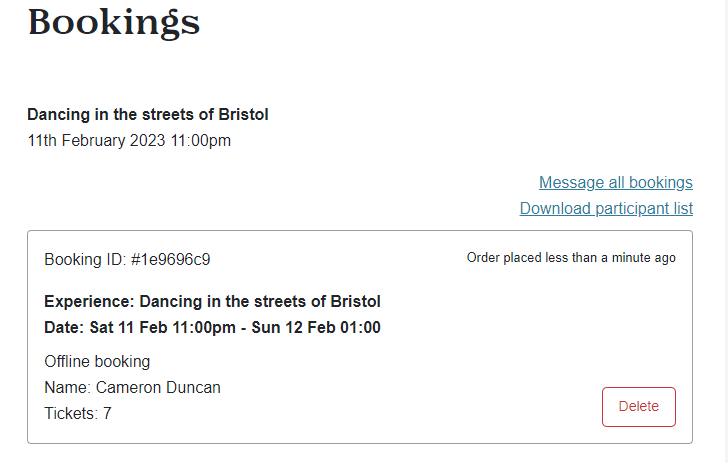Viewport: 728px width, 463px height.
Task: Click the booking Date range line
Action: 212,327
